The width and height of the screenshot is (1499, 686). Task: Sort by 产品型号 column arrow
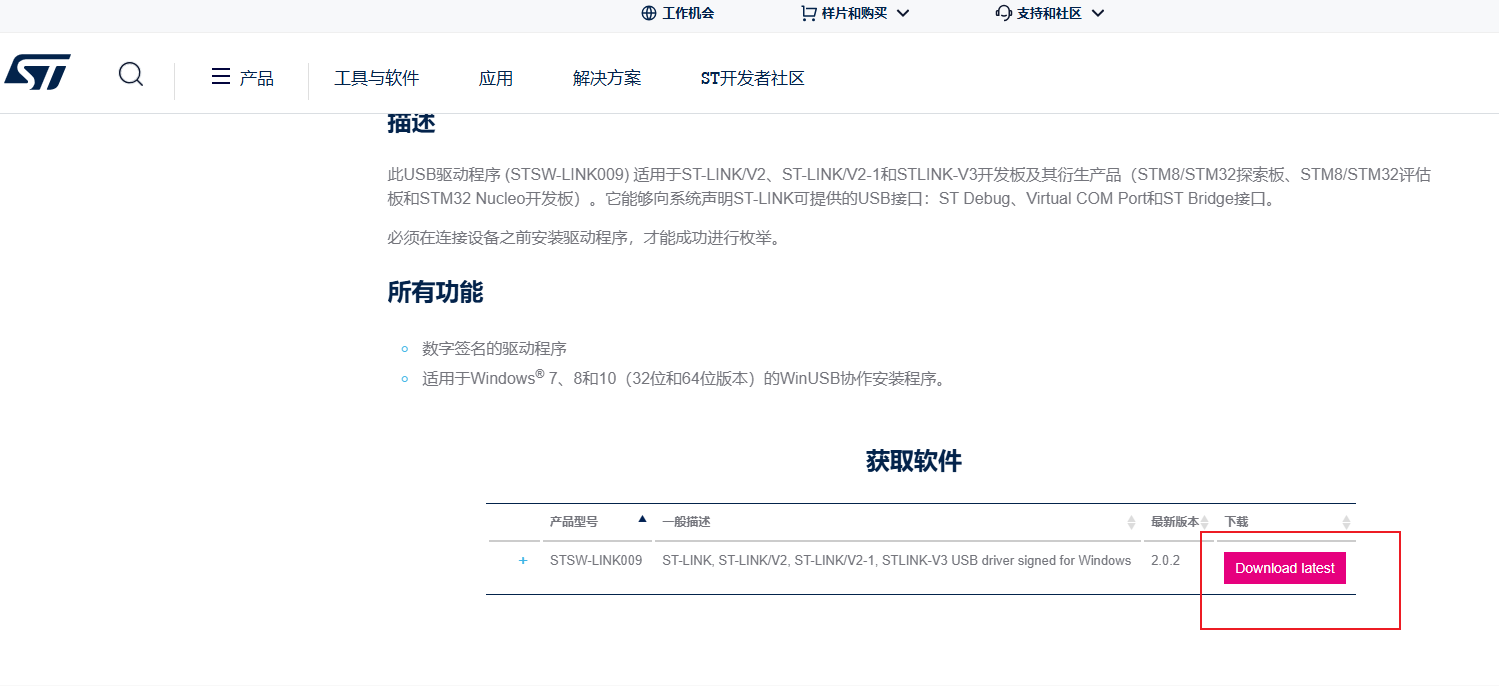(x=642, y=519)
